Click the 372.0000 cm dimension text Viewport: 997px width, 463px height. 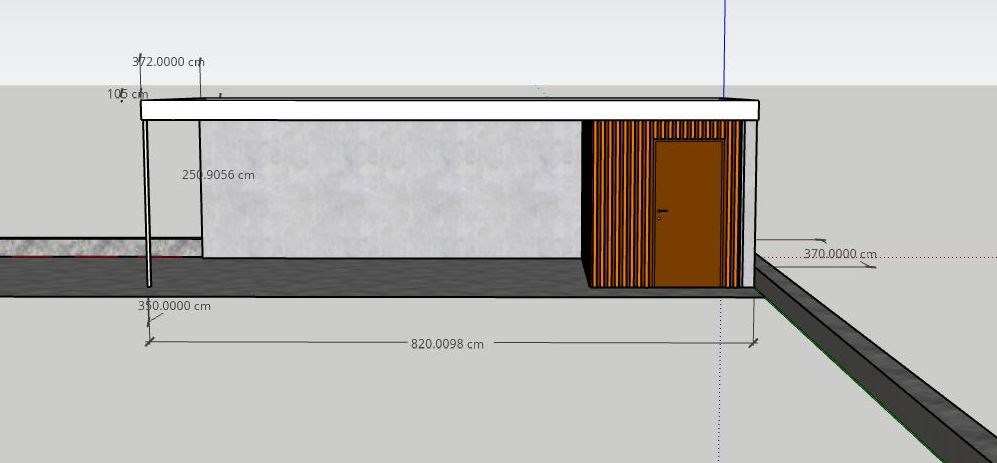[x=167, y=62]
